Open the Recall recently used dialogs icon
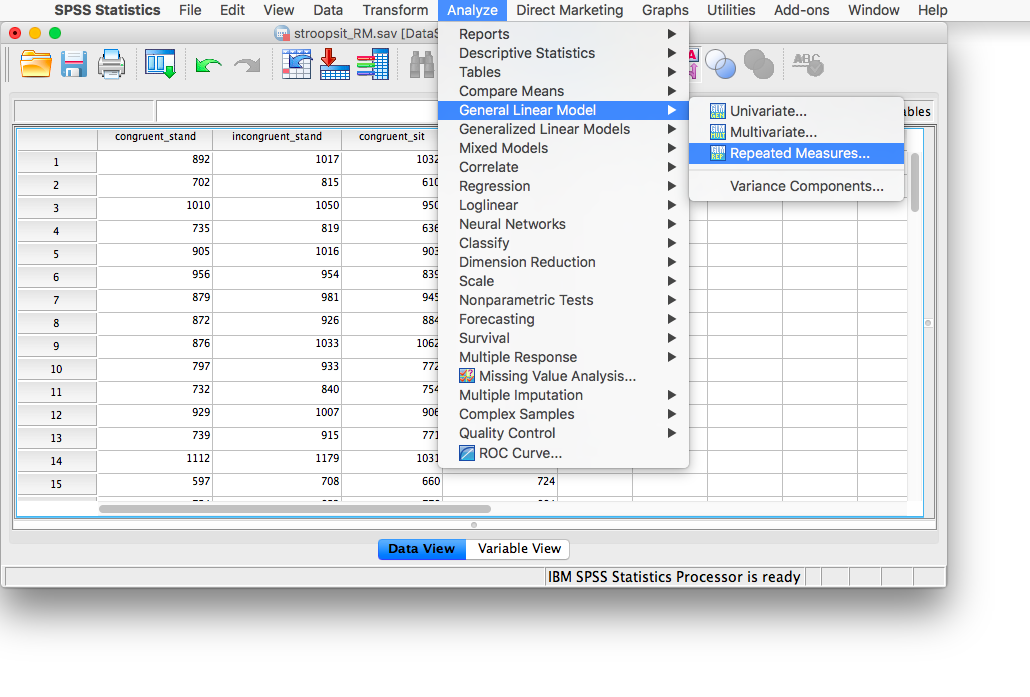 [x=160, y=64]
